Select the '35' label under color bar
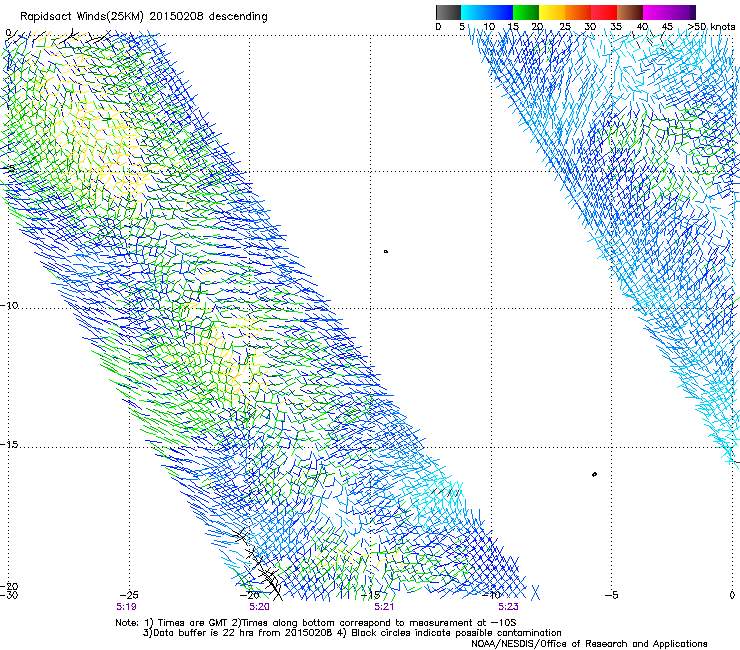This screenshot has height=650, width=740. pyautogui.click(x=616, y=27)
